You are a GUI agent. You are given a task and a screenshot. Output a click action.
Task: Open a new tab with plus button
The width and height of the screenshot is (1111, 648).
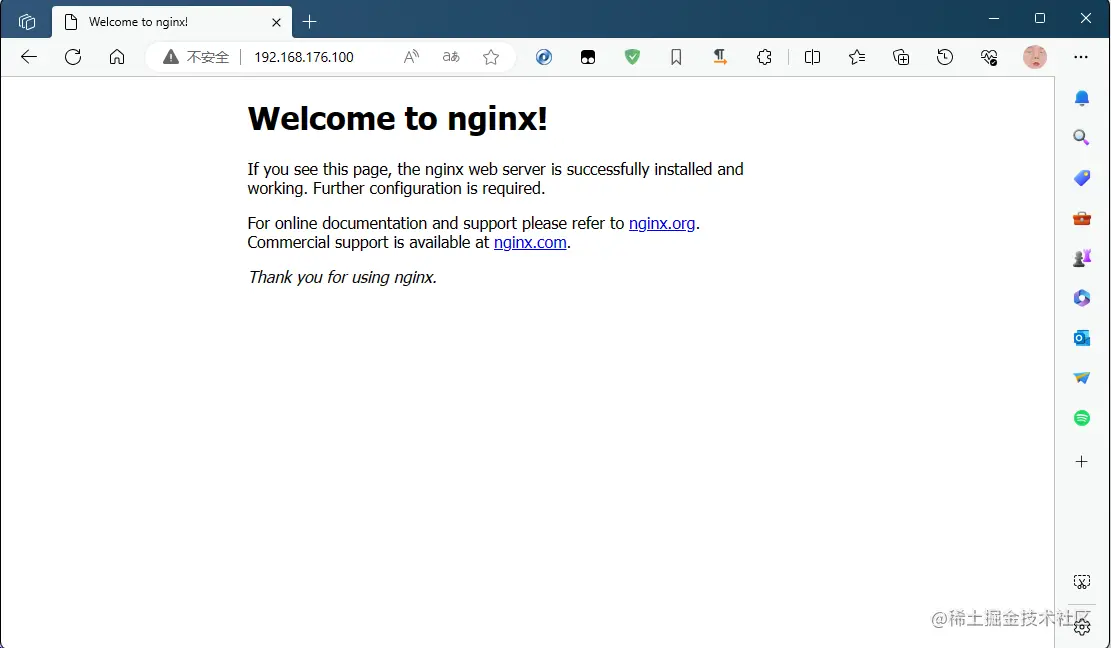coord(310,22)
